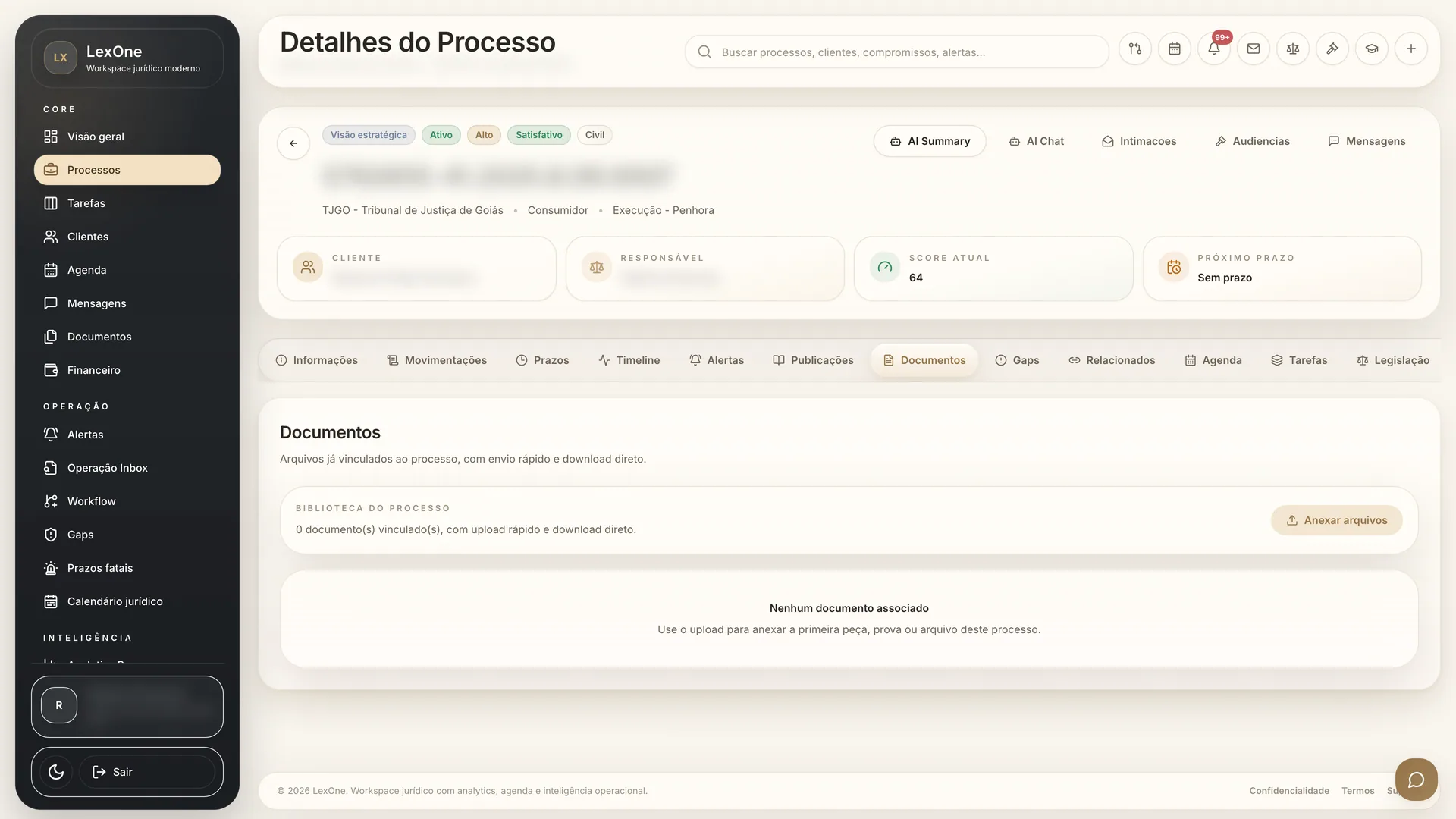Open the mail envelope icon in top bar
The height and width of the screenshot is (819, 1456).
1254,49
